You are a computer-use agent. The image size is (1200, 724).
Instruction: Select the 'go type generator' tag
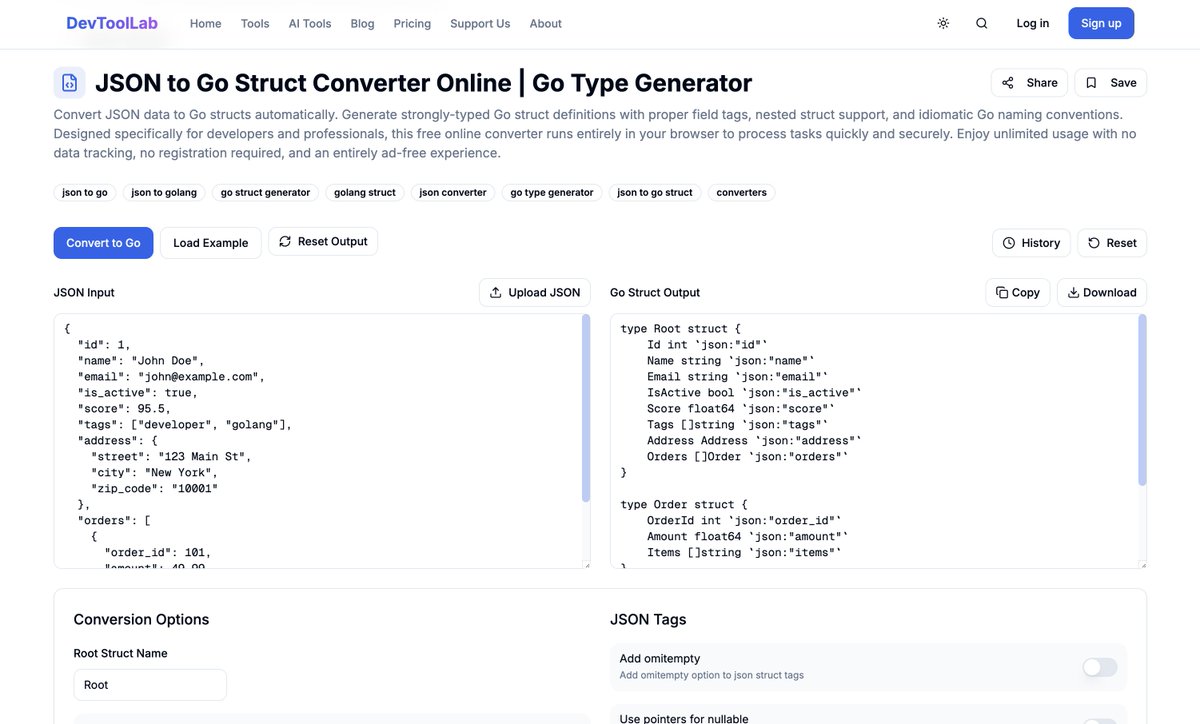coord(552,192)
